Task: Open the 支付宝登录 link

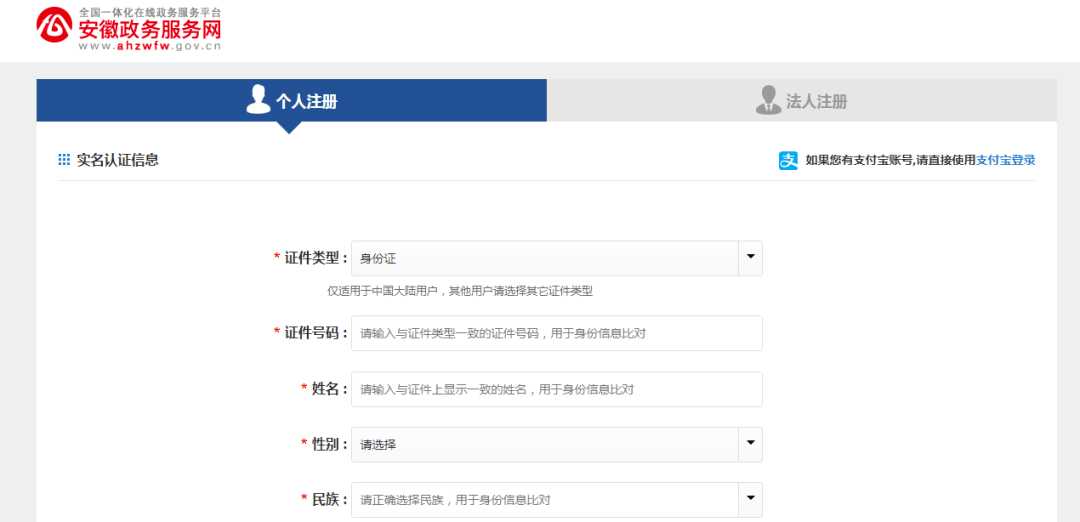Action: point(1005,160)
